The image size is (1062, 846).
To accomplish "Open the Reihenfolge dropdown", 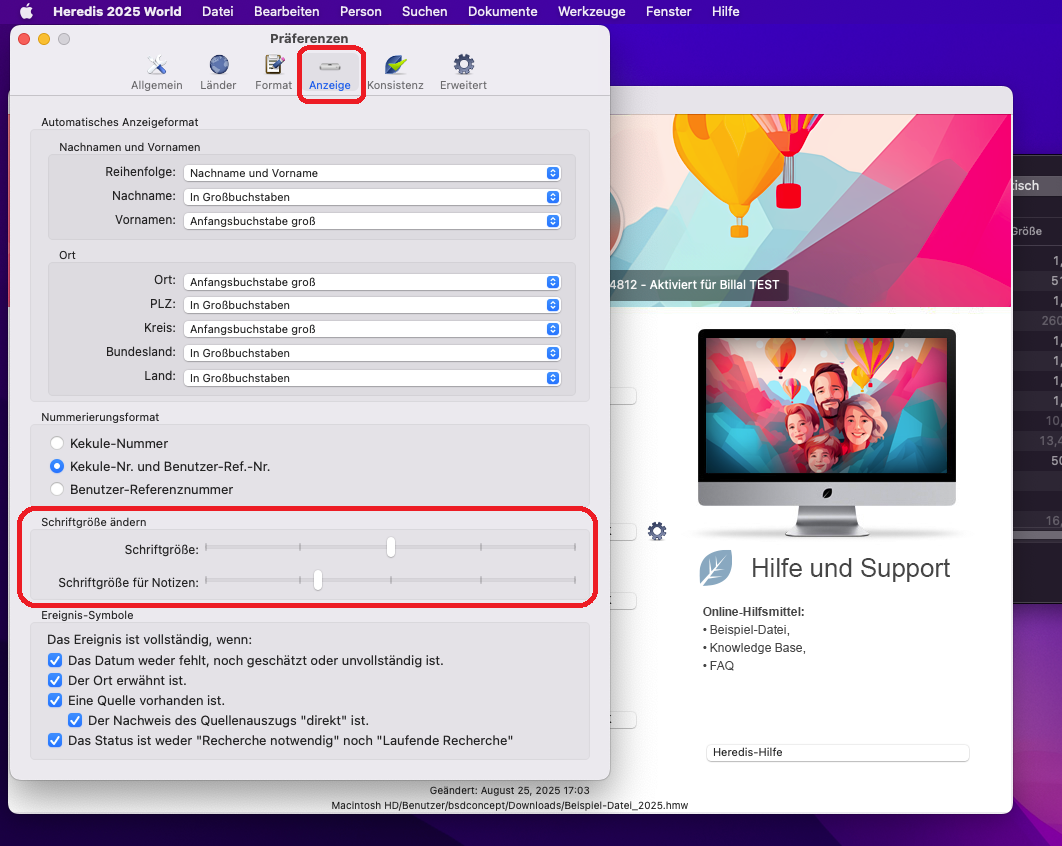I will click(372, 173).
